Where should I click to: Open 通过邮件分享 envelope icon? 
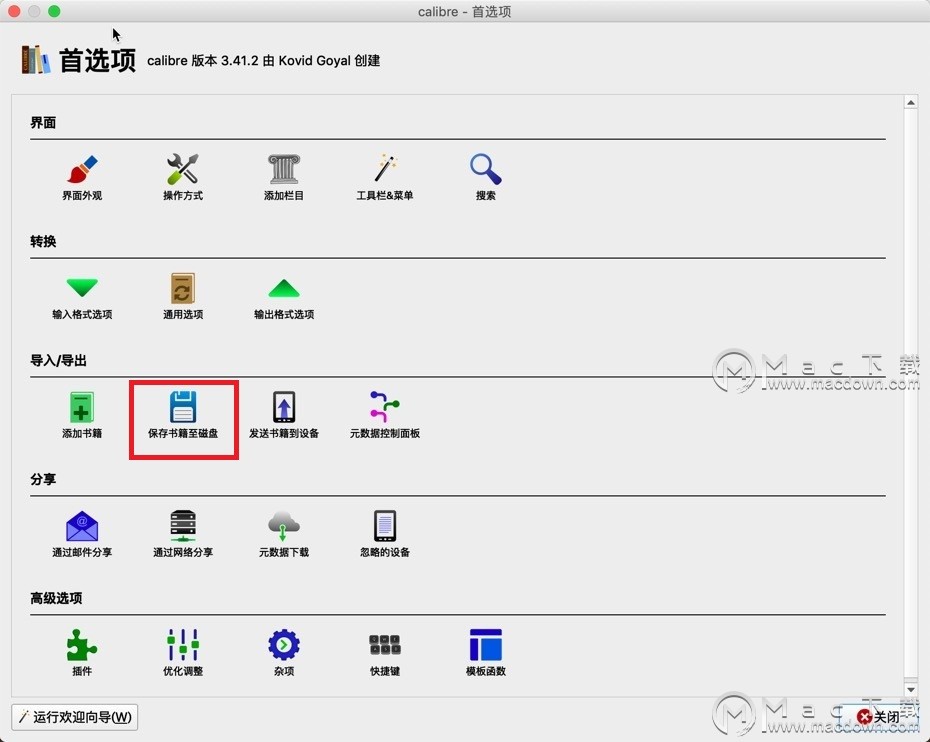(x=82, y=526)
